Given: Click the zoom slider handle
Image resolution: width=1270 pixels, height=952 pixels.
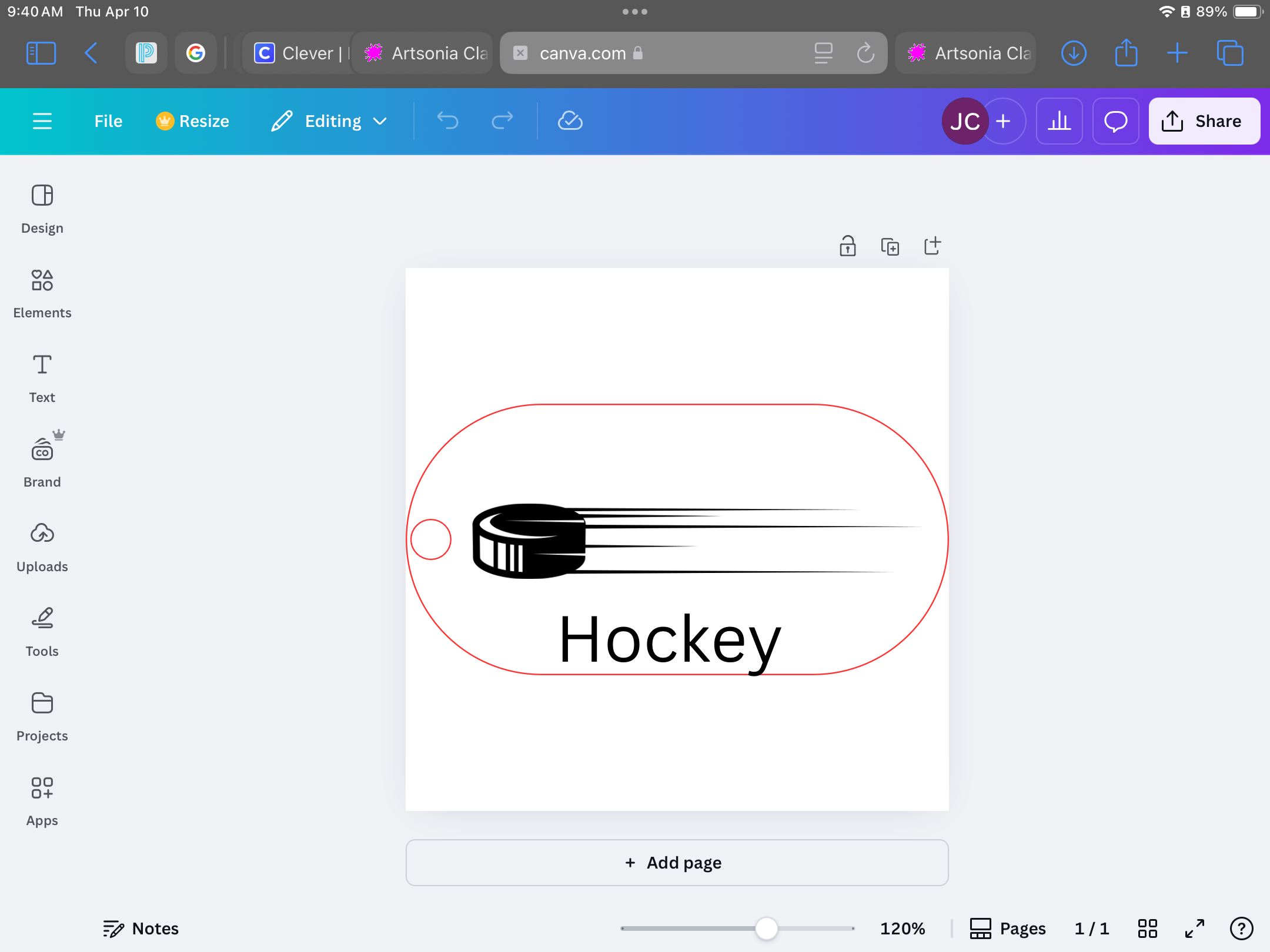Looking at the screenshot, I should [x=766, y=928].
